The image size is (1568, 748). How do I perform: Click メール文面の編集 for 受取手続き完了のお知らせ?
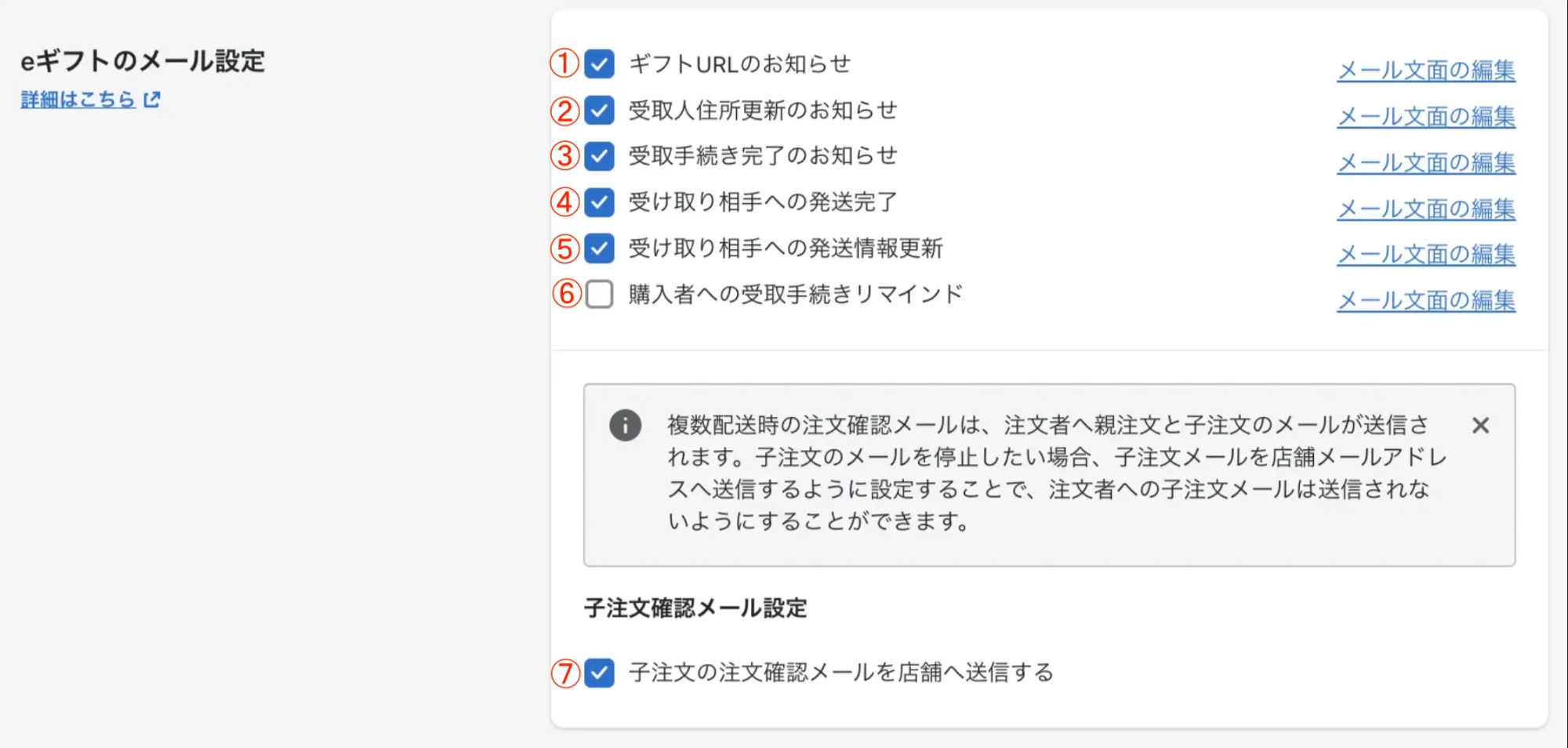pos(1425,163)
